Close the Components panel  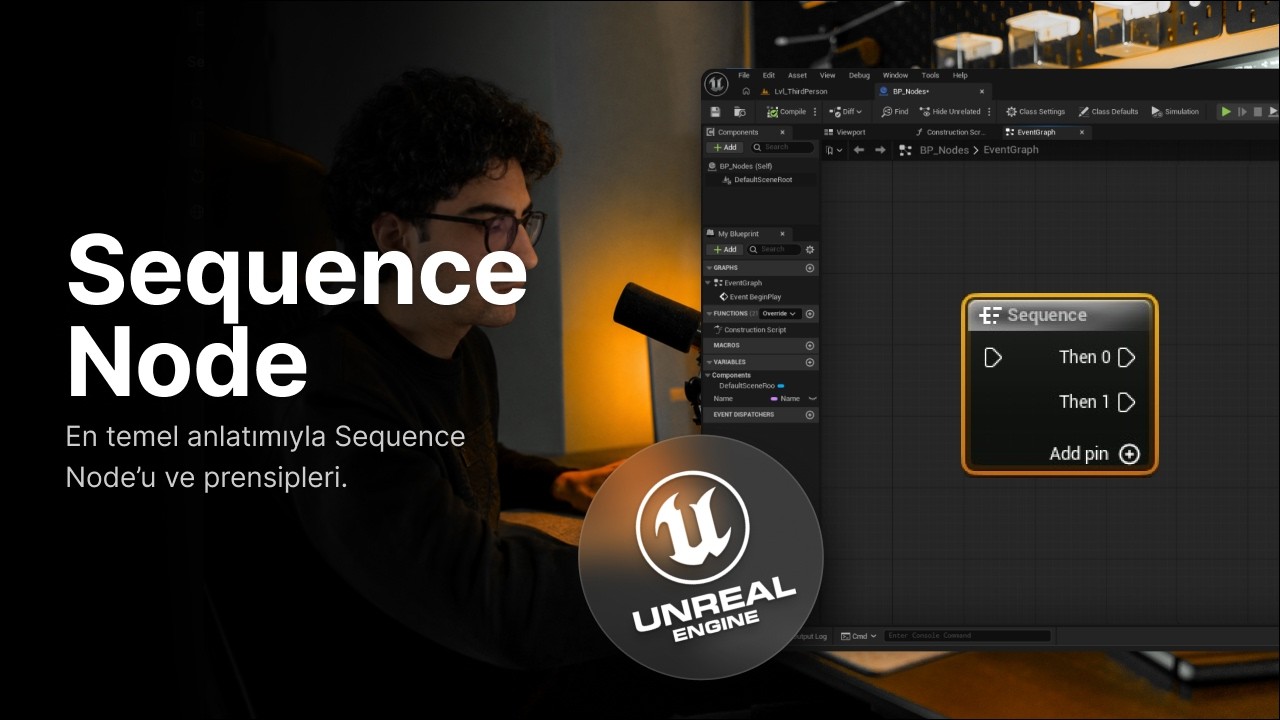pos(782,132)
